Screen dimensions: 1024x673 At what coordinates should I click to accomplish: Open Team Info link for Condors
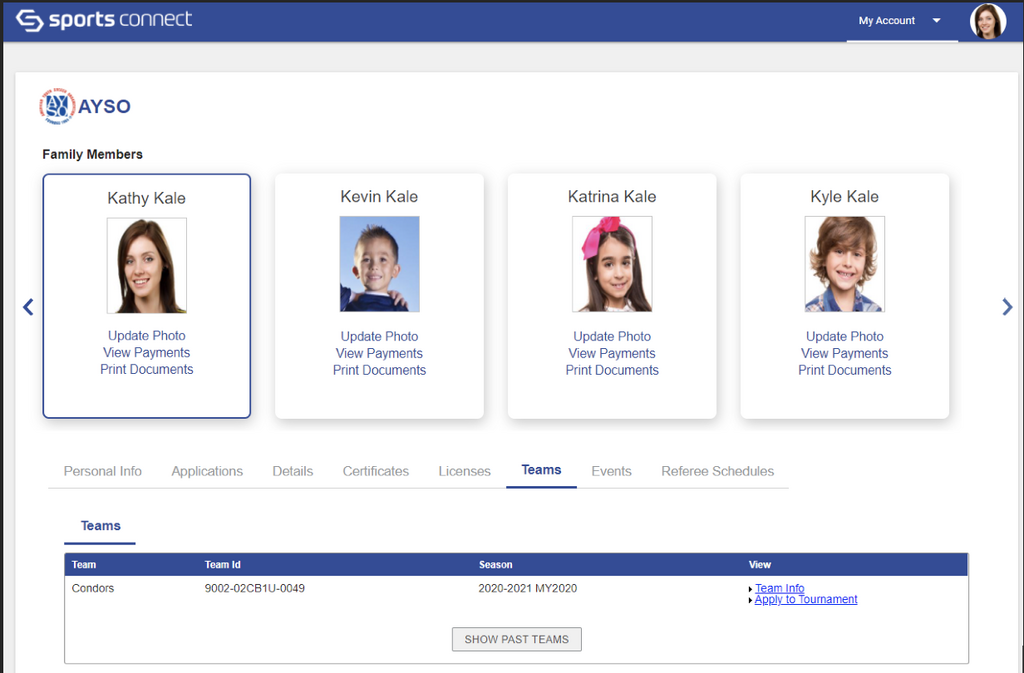[779, 588]
